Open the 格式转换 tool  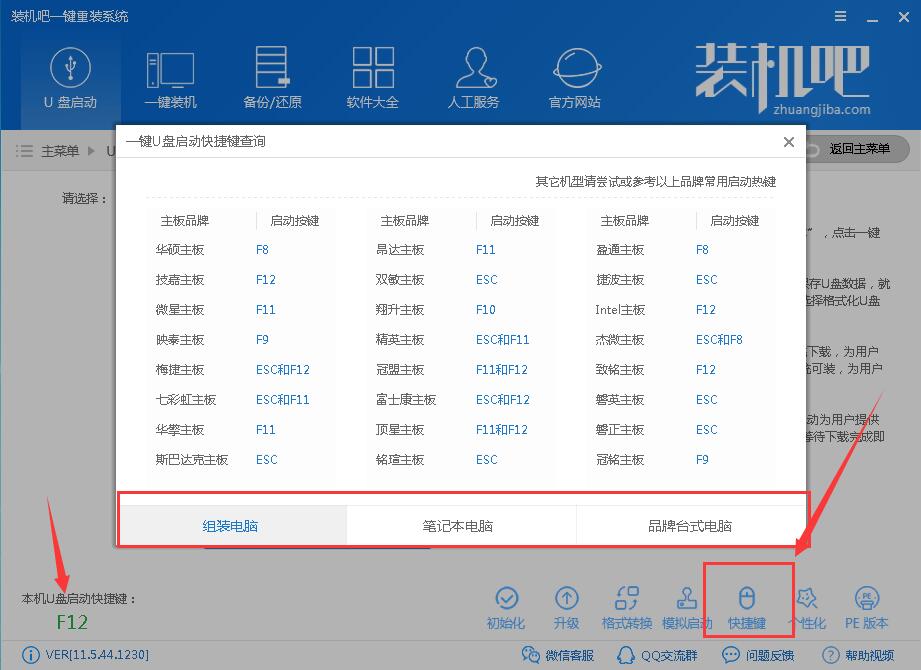pyautogui.click(x=628, y=600)
